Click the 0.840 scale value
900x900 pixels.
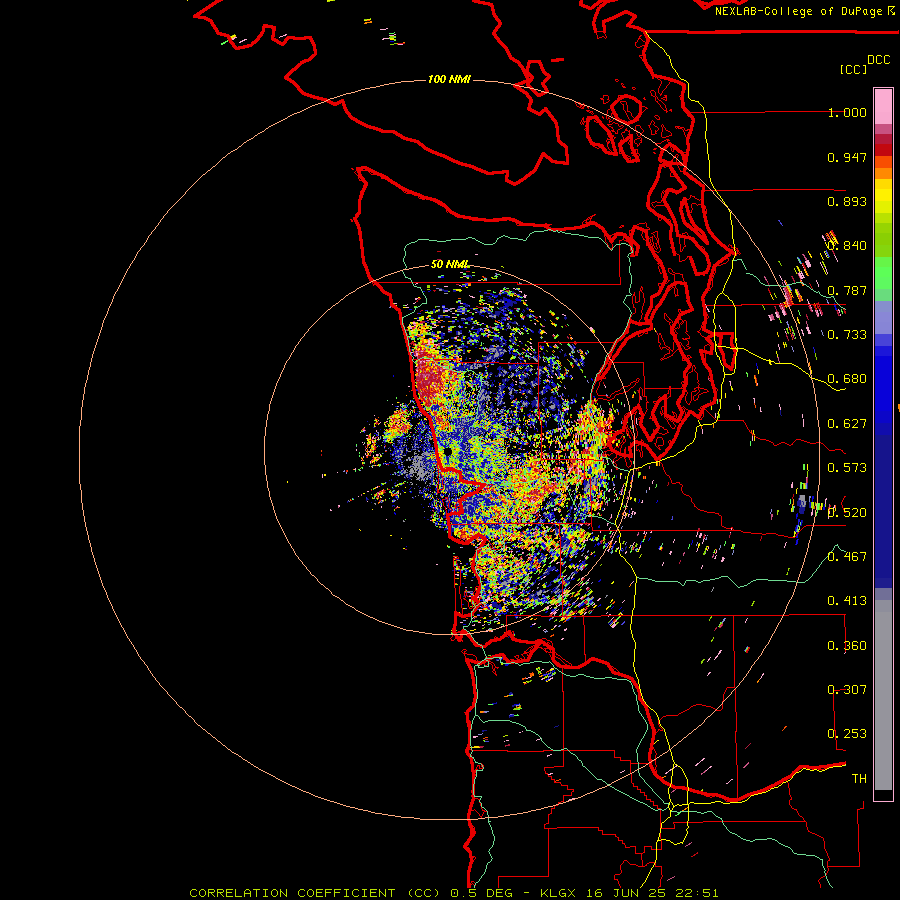pos(847,246)
